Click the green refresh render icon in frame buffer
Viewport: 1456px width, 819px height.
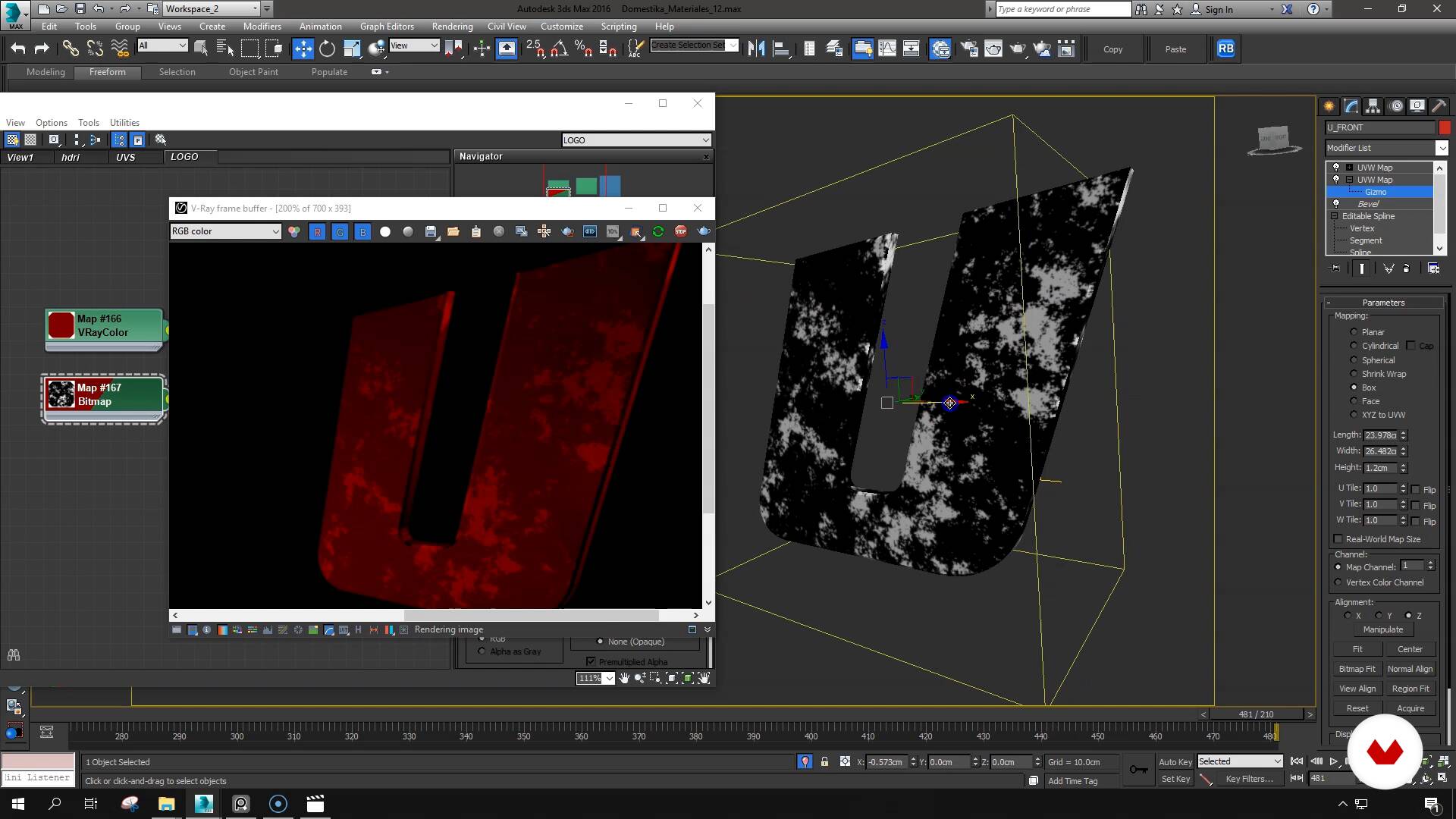tap(658, 231)
